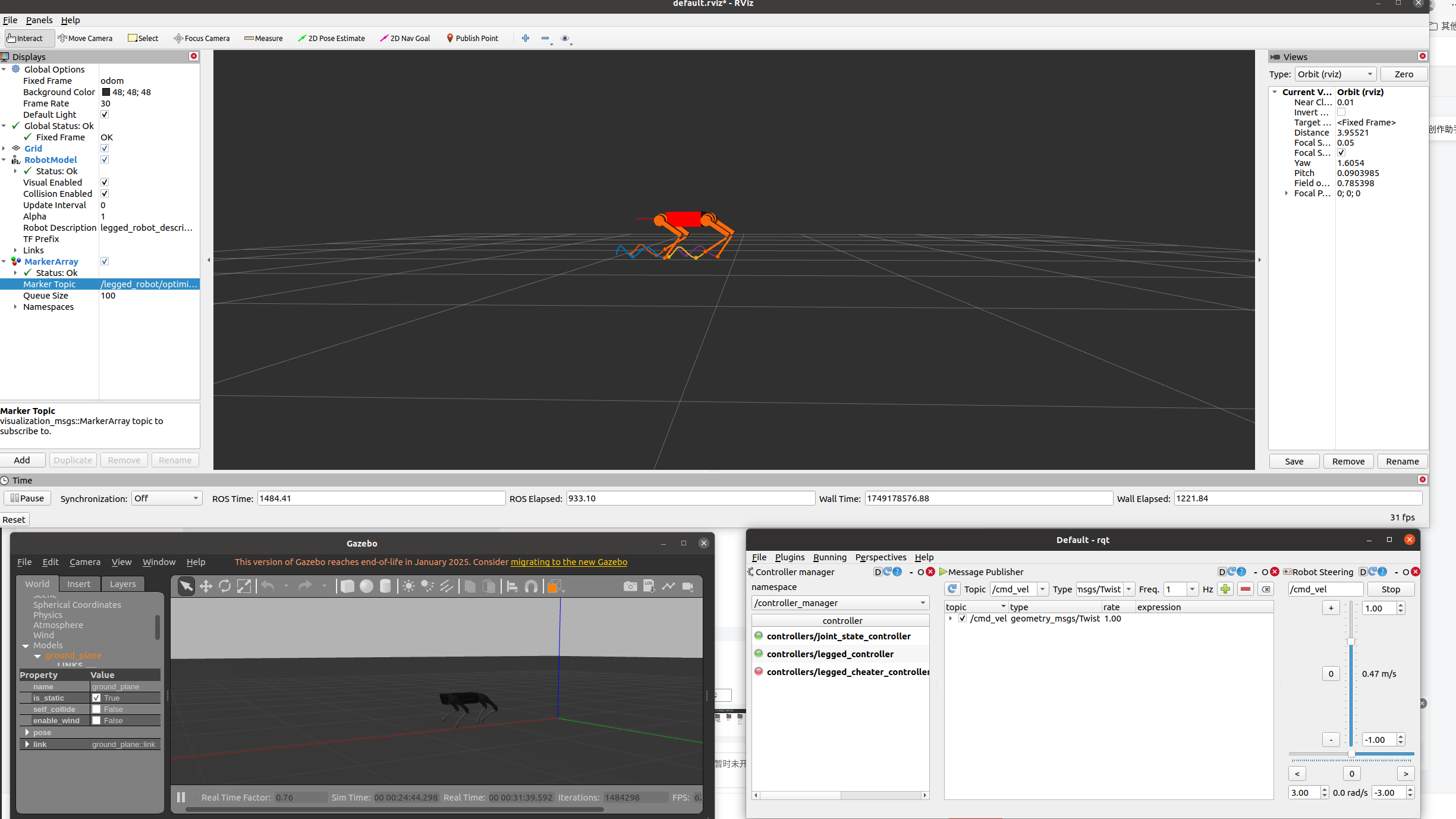
Task: Insert a cylinder shape in Gazebo
Action: 385,586
